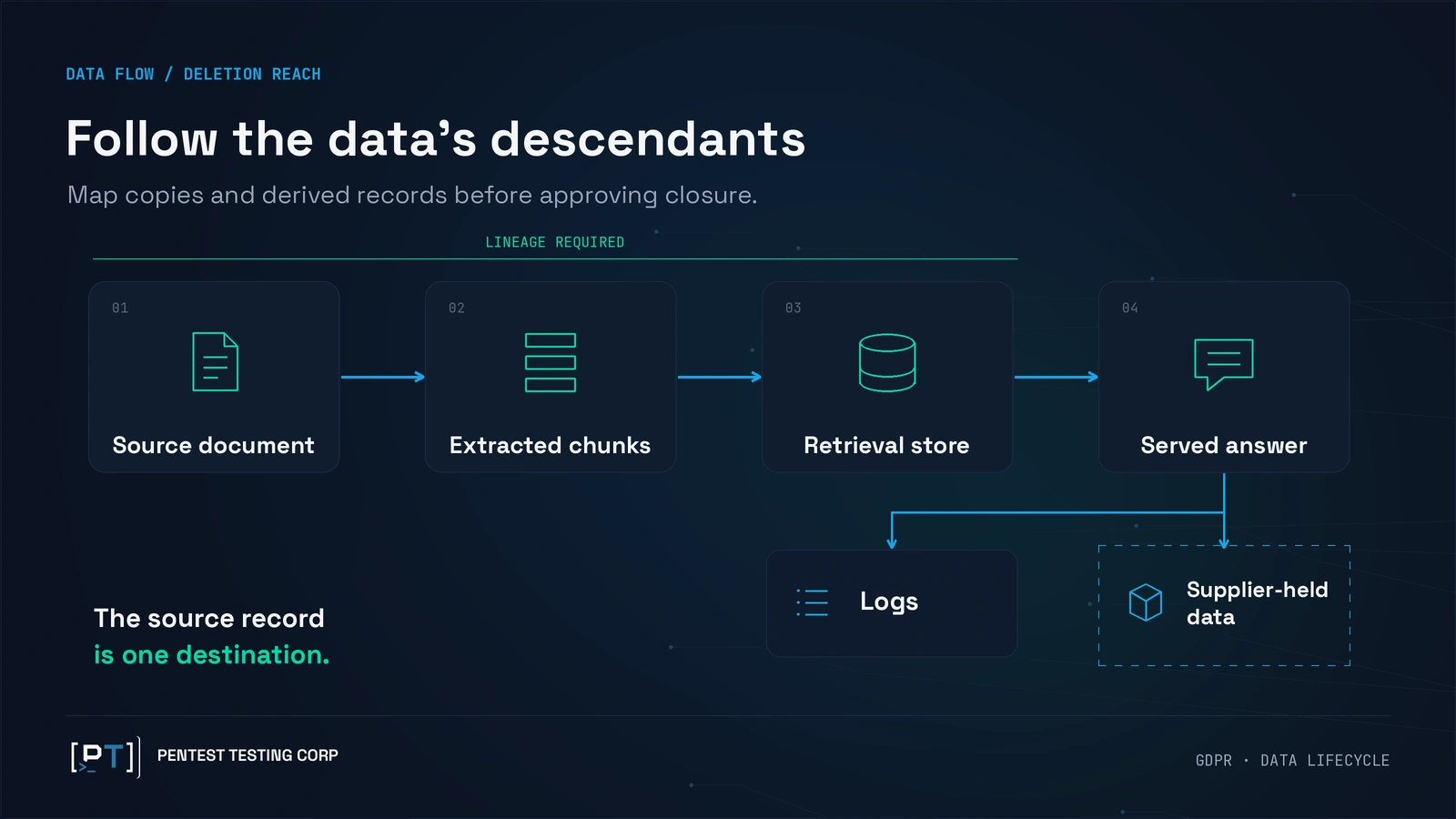Click the 'Logs' card text
Image resolution: width=1456 pixels, height=819 pixels.
(x=889, y=602)
